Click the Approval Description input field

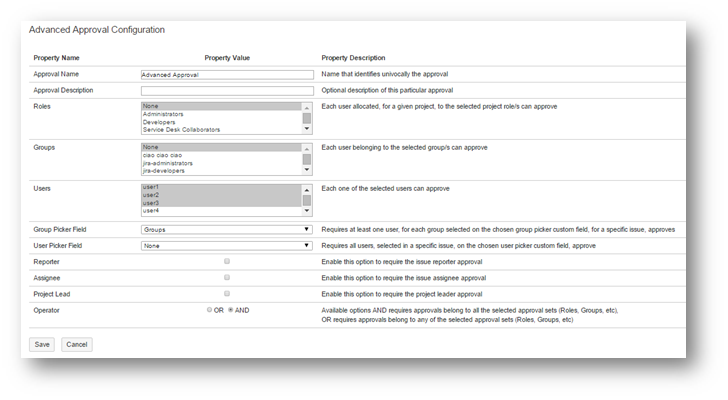pos(227,90)
